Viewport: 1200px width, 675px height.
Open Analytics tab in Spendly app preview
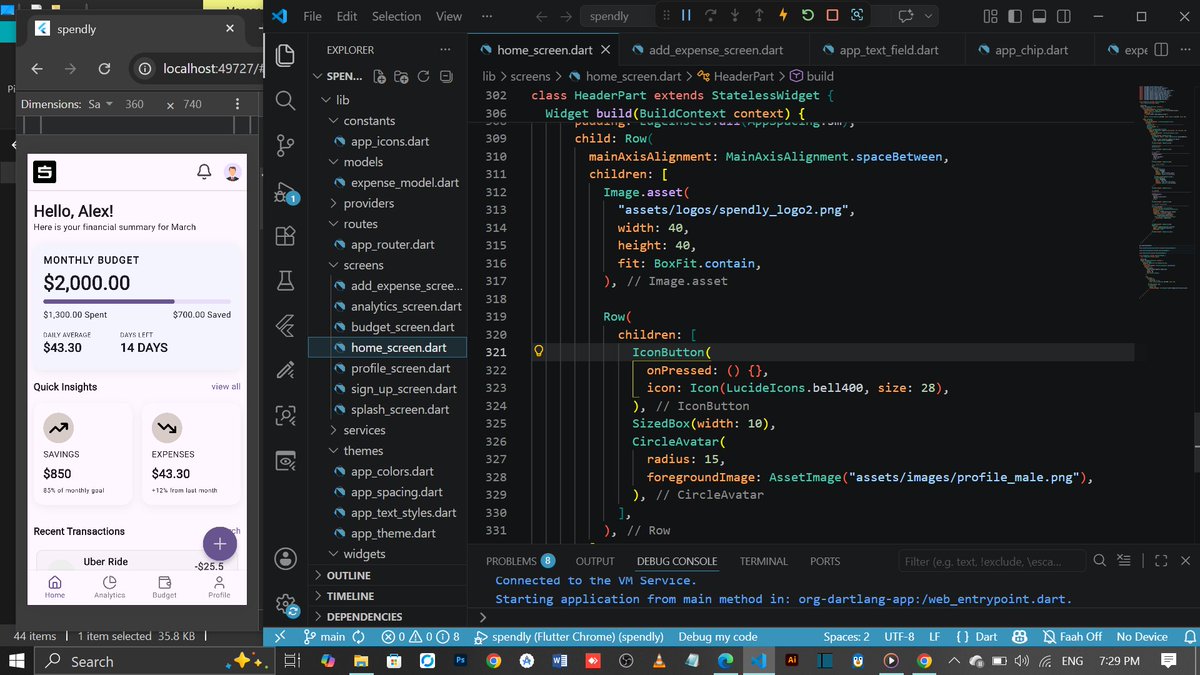(x=110, y=587)
